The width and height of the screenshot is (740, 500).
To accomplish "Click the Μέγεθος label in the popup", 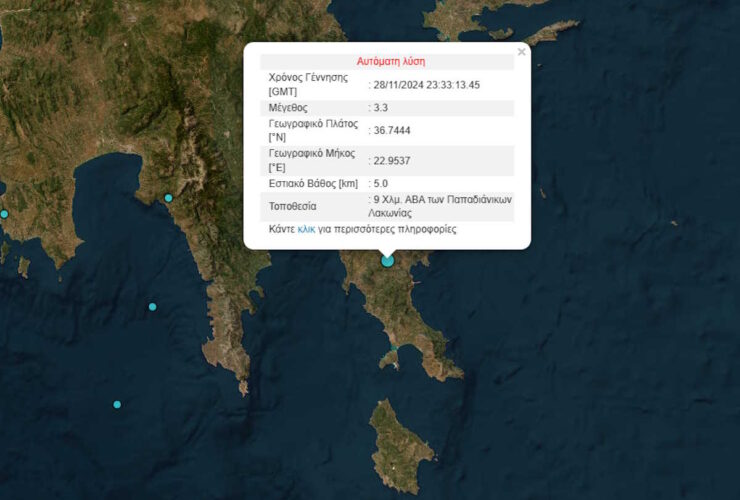I will click(x=290, y=108).
